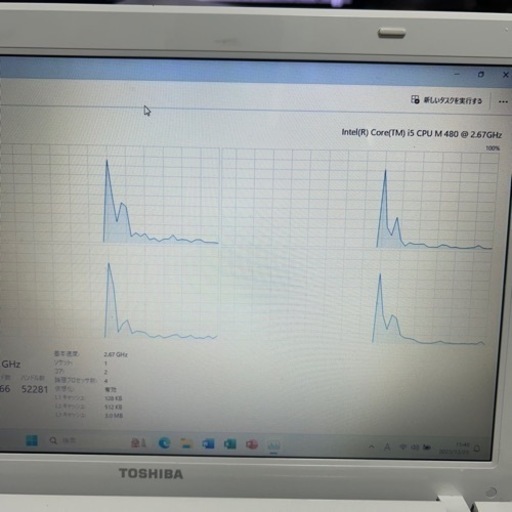The height and width of the screenshot is (512, 512).
Task: Click the logical processors count '4'
Action: pos(106,381)
